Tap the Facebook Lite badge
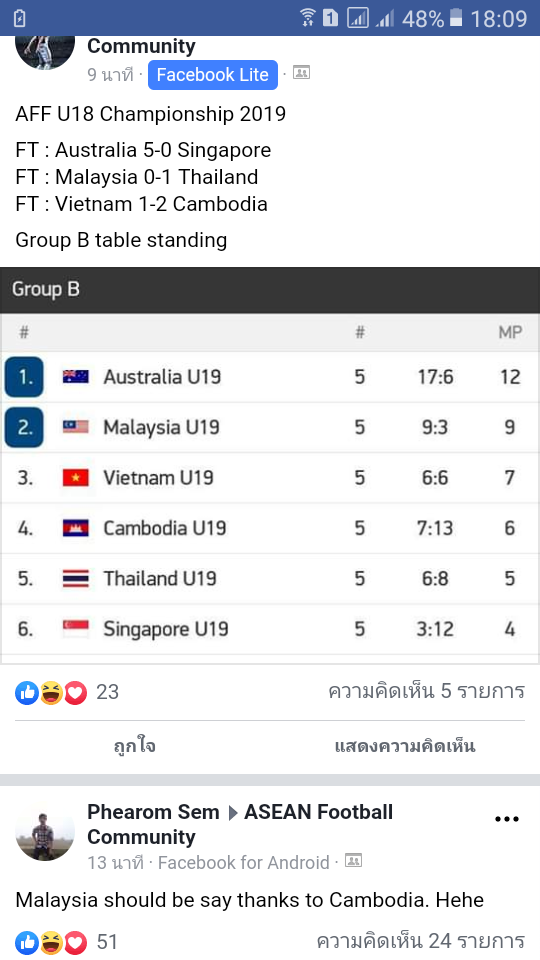Image resolution: width=540 pixels, height=960 pixels. (212, 75)
